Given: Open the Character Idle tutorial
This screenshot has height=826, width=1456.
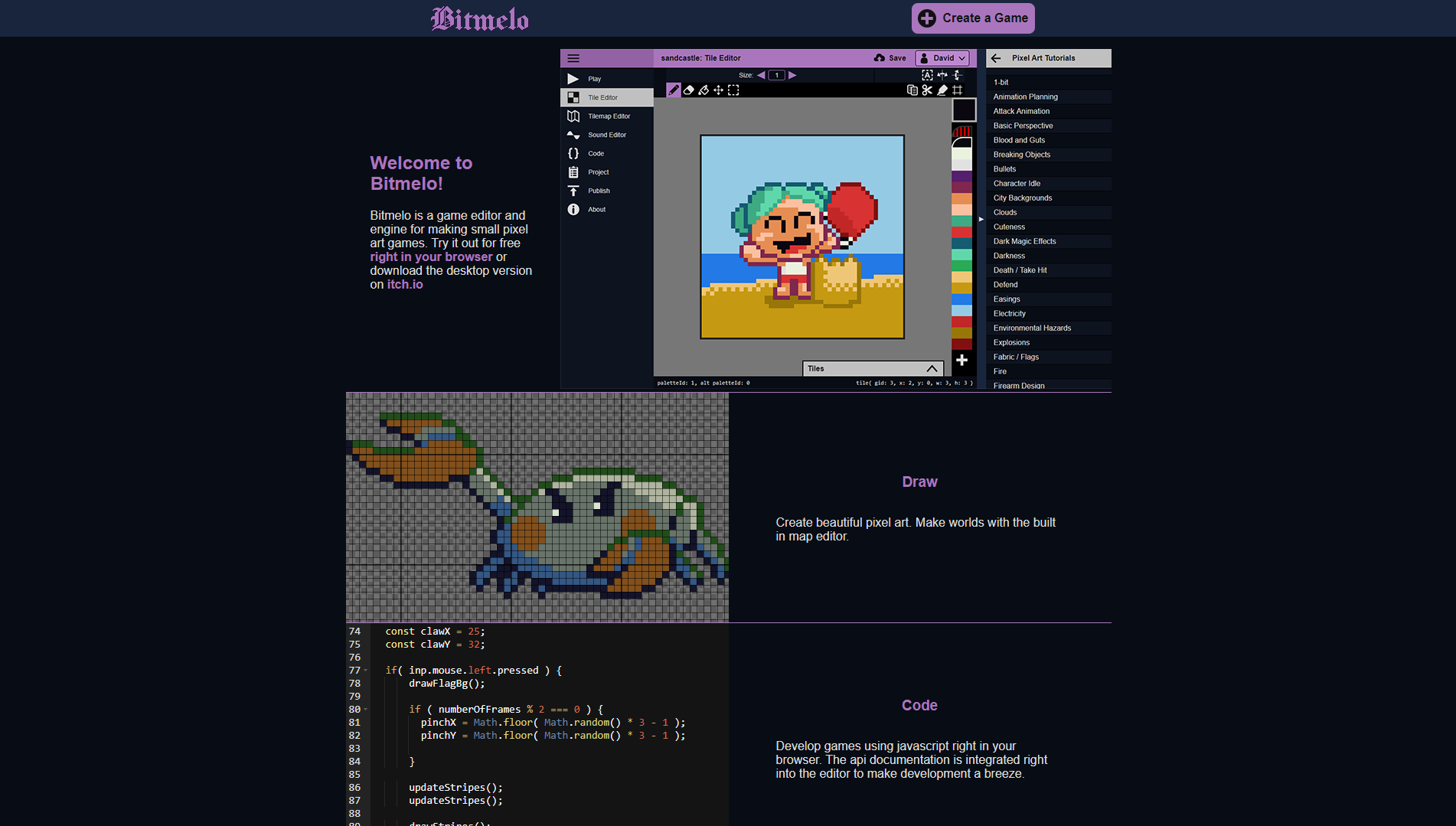Looking at the screenshot, I should coord(1049,184).
